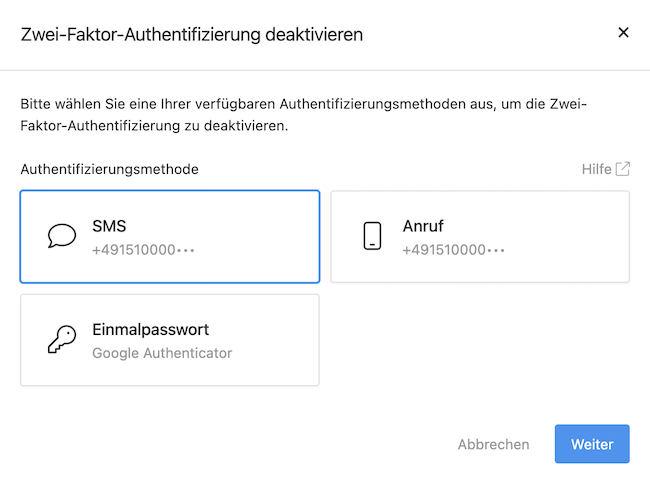Click the instruction paragraph starting with Bitte wählen
The image size is (650, 482).
(x=303, y=115)
